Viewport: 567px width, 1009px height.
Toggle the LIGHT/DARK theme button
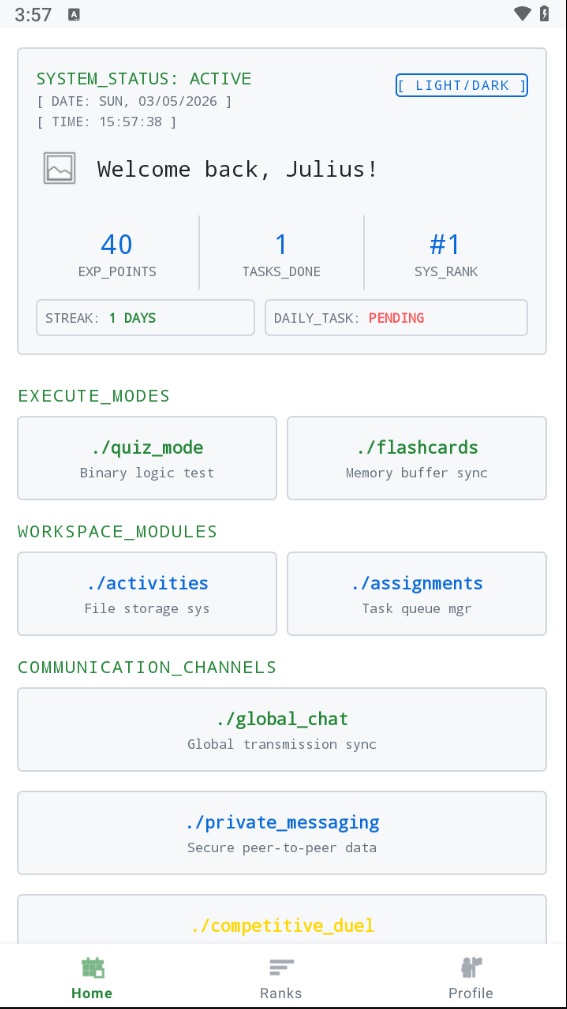pos(461,85)
